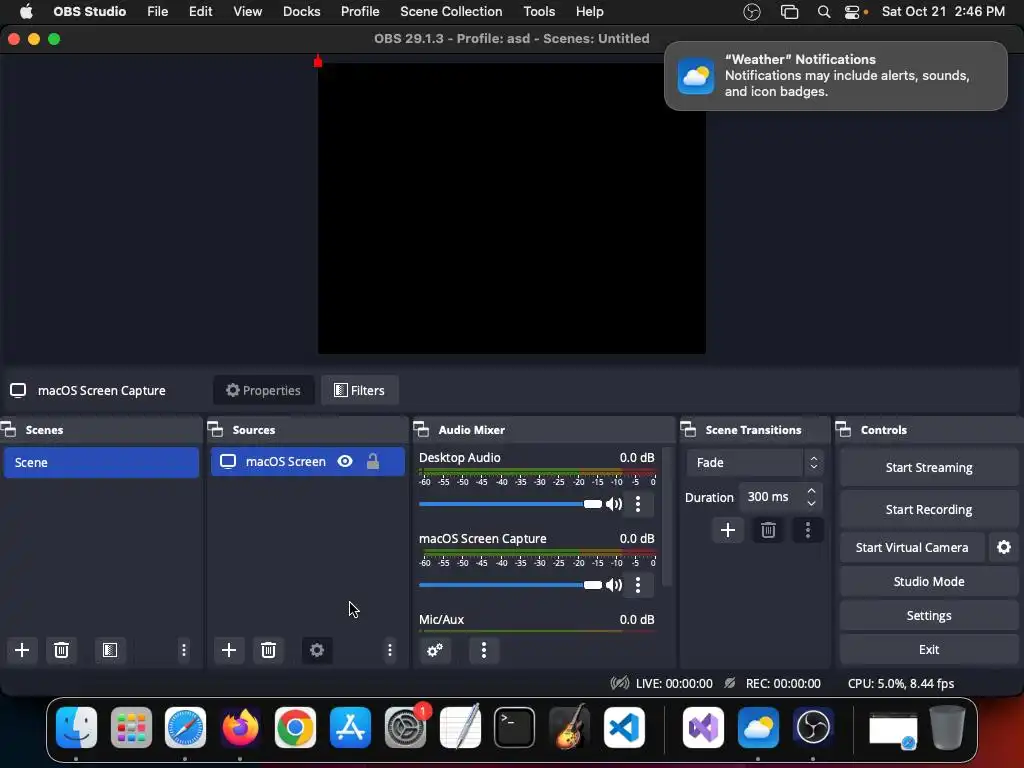This screenshot has width=1024, height=768.
Task: Increase transition duration with up arrow
Action: pos(811,490)
